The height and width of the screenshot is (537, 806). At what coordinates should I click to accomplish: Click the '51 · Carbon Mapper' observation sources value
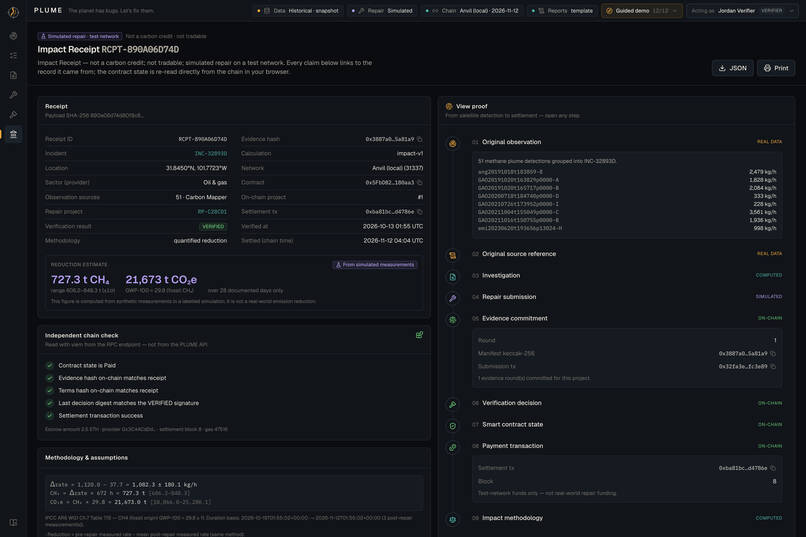point(201,197)
